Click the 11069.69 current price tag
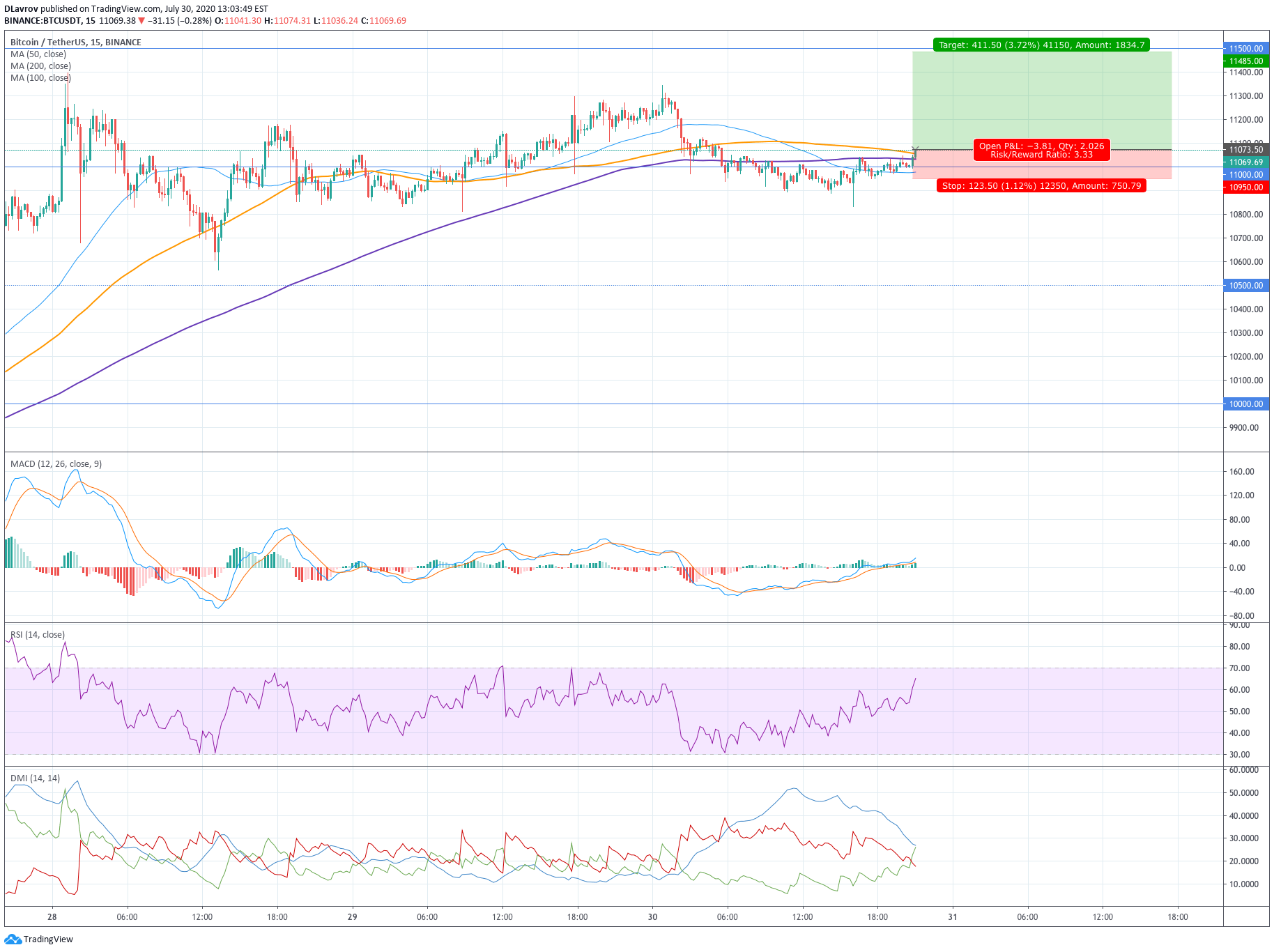This screenshot has height=952, width=1274. point(1246,162)
